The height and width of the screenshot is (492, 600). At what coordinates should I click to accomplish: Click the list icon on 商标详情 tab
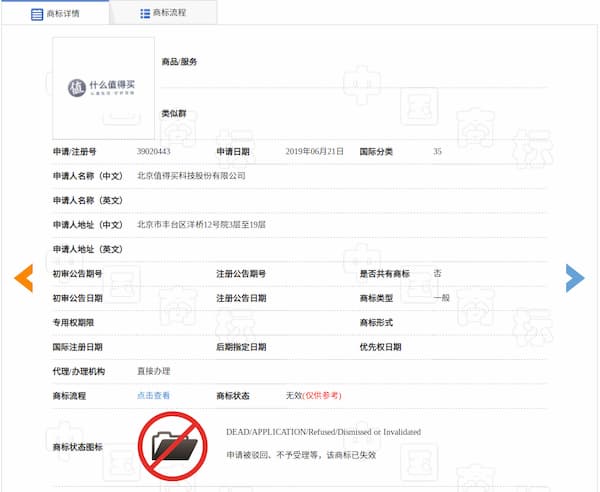pyautogui.click(x=37, y=14)
